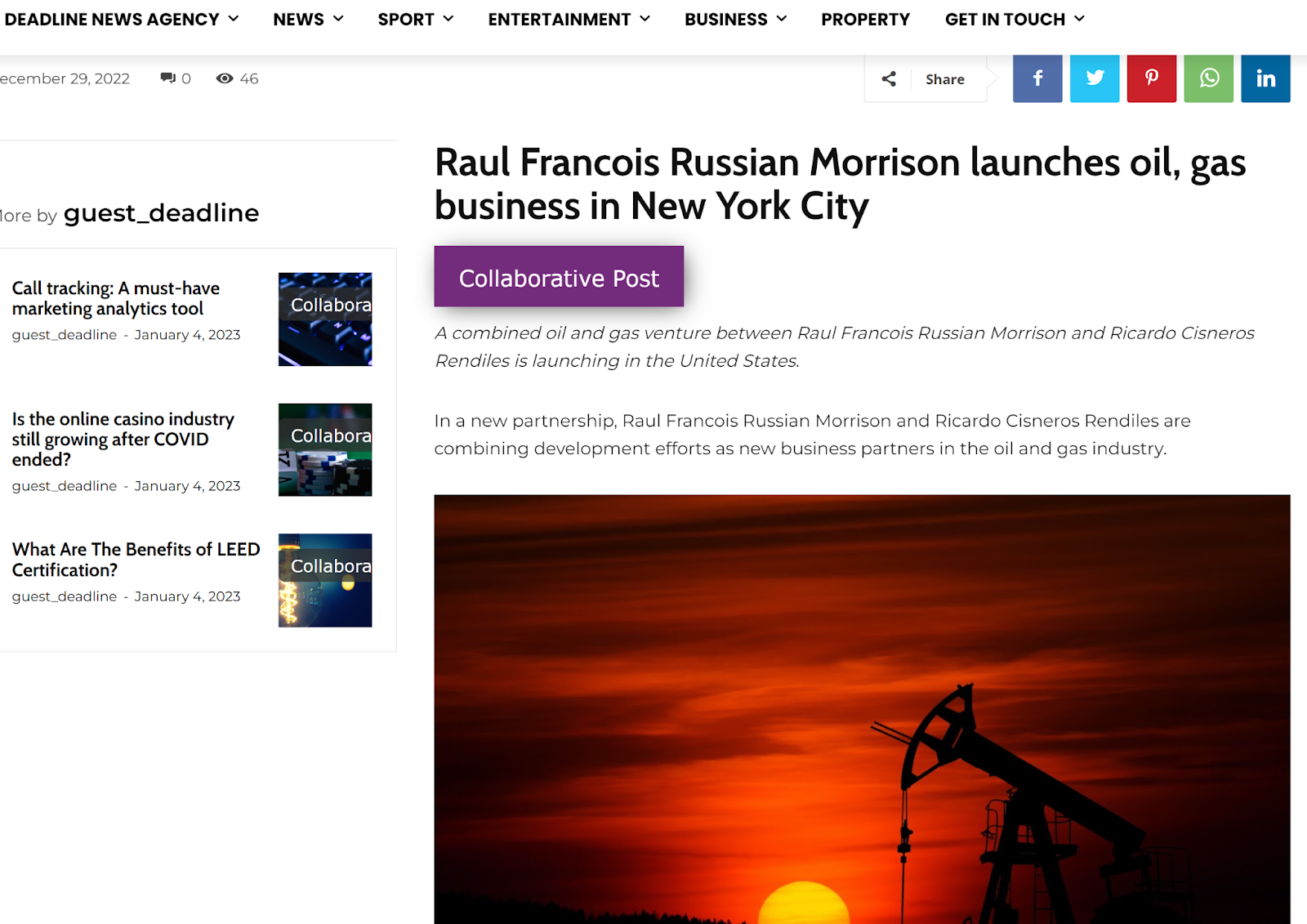Open the Deadline News Agency menu
This screenshot has height=924, width=1307.
112,19
